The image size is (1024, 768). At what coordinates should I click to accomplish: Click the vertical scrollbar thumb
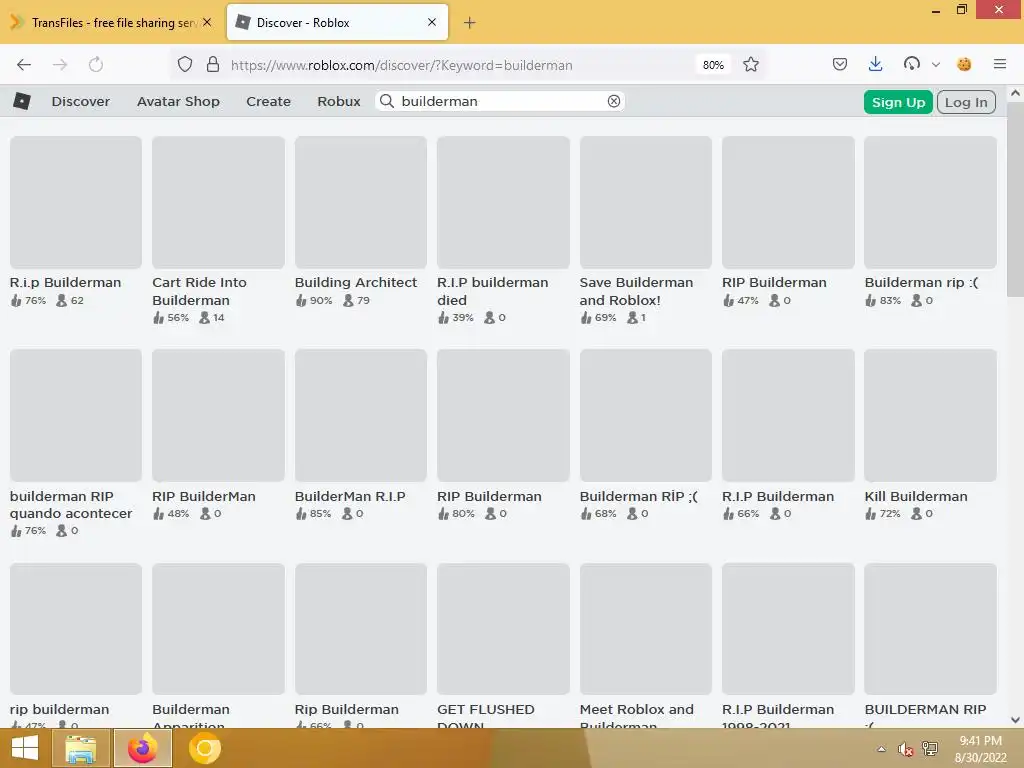pos(1015,199)
